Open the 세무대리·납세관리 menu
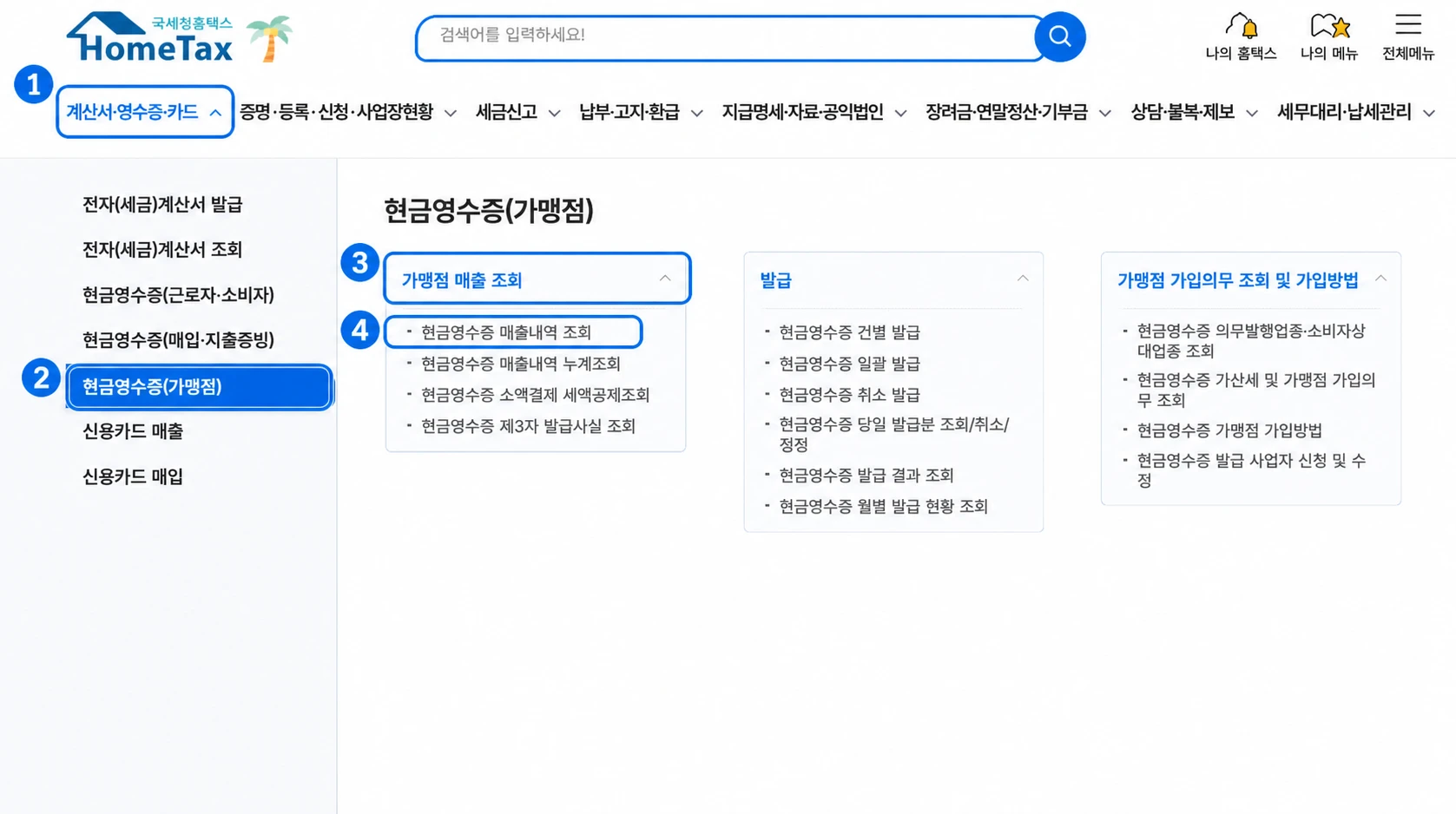 point(1355,112)
